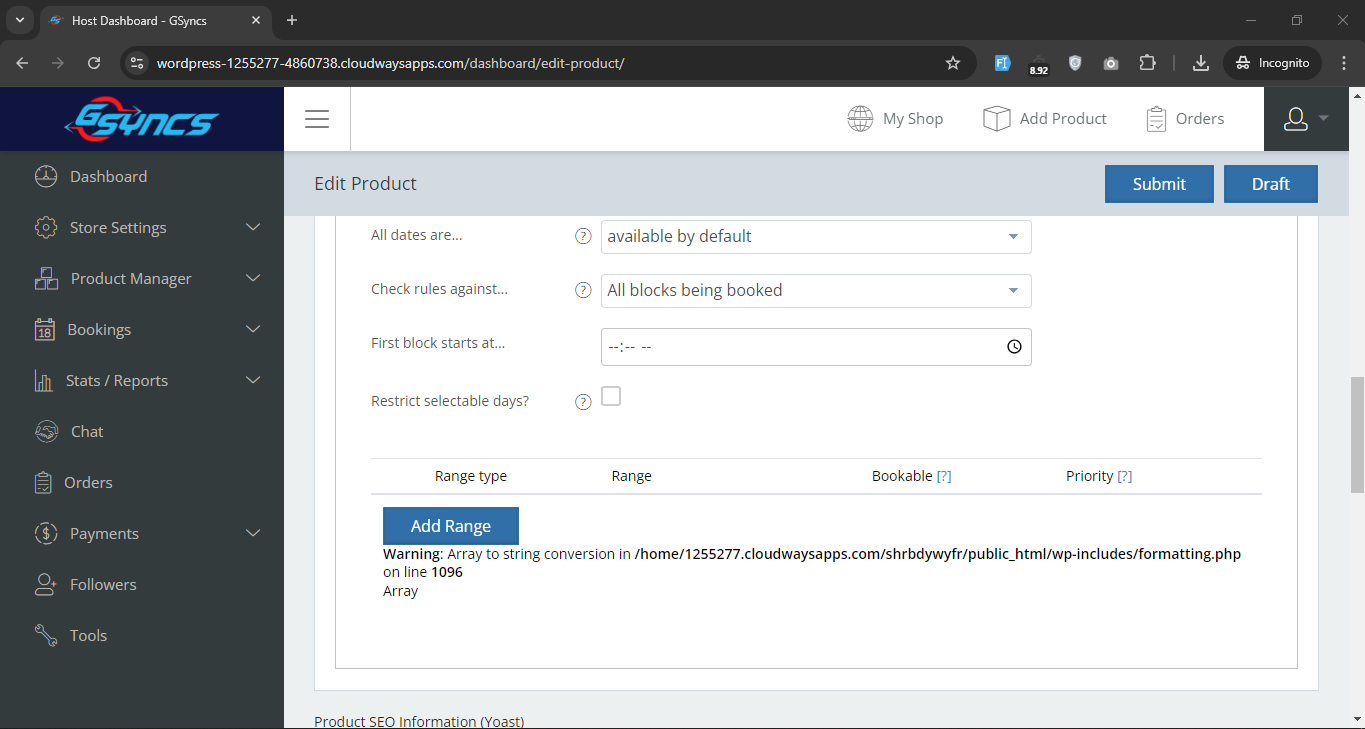Click the Submit button

tap(1159, 184)
